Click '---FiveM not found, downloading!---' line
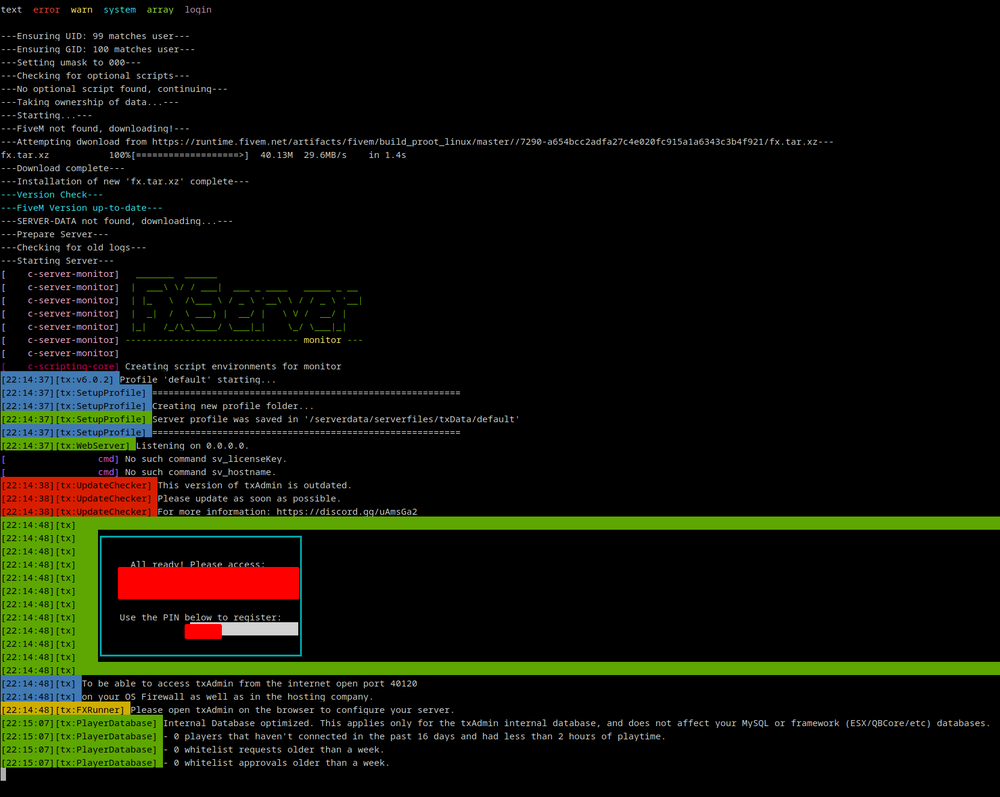Viewport: 1000px width, 797px height. click(95, 128)
